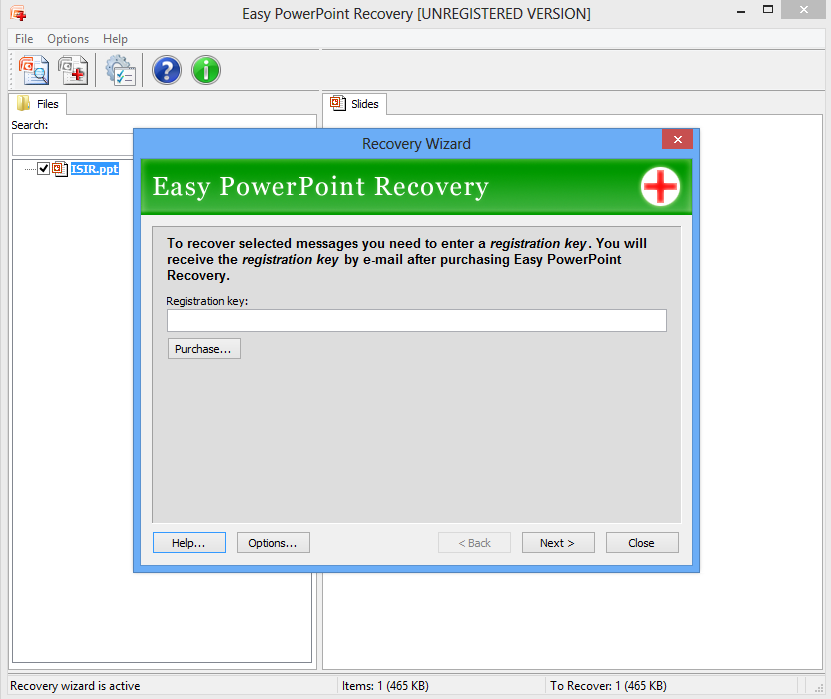Click the Close button in the wizard
831x699 pixels.
pos(642,543)
